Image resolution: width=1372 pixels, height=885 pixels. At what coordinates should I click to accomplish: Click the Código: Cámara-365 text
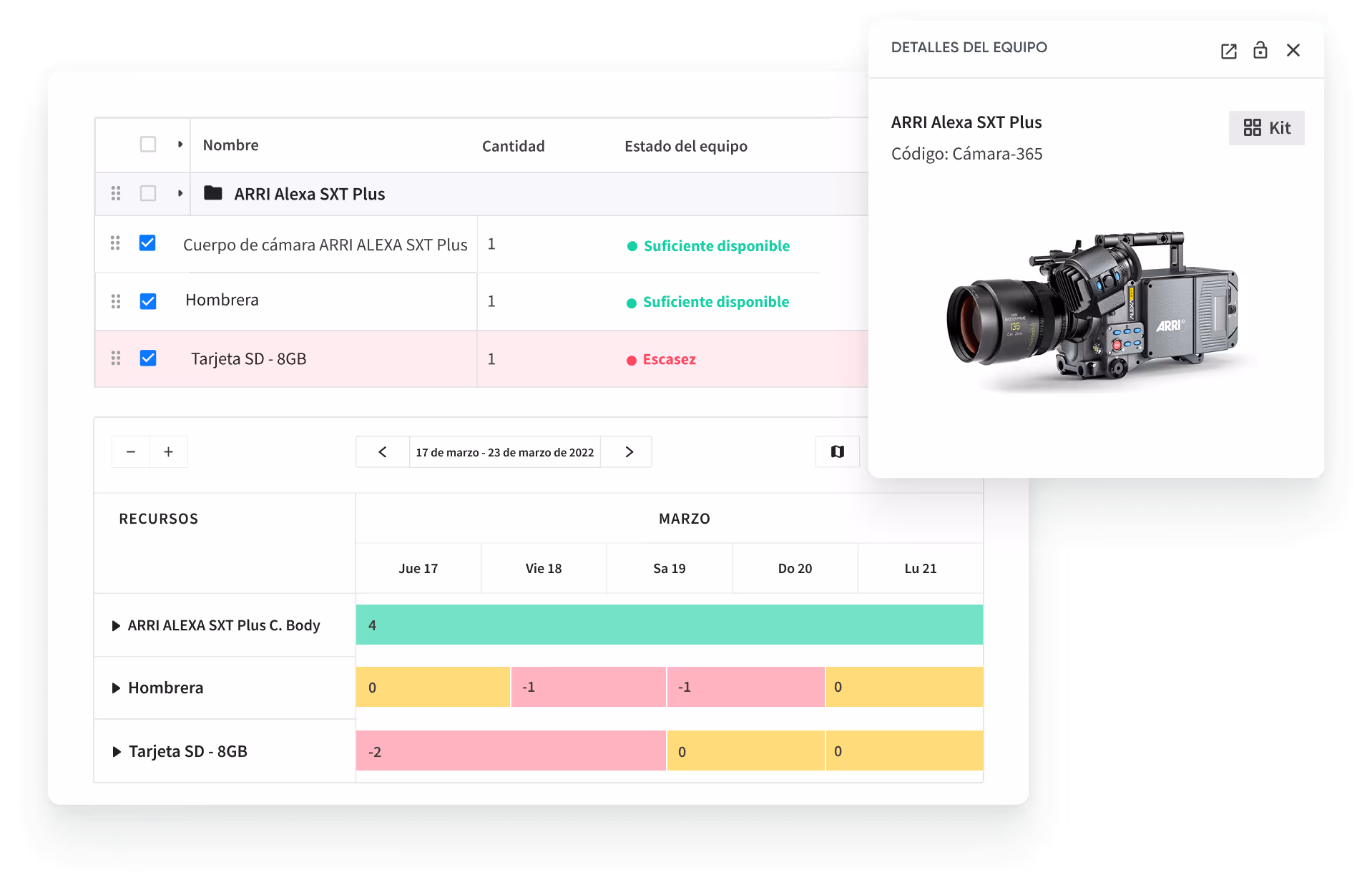pyautogui.click(x=966, y=154)
